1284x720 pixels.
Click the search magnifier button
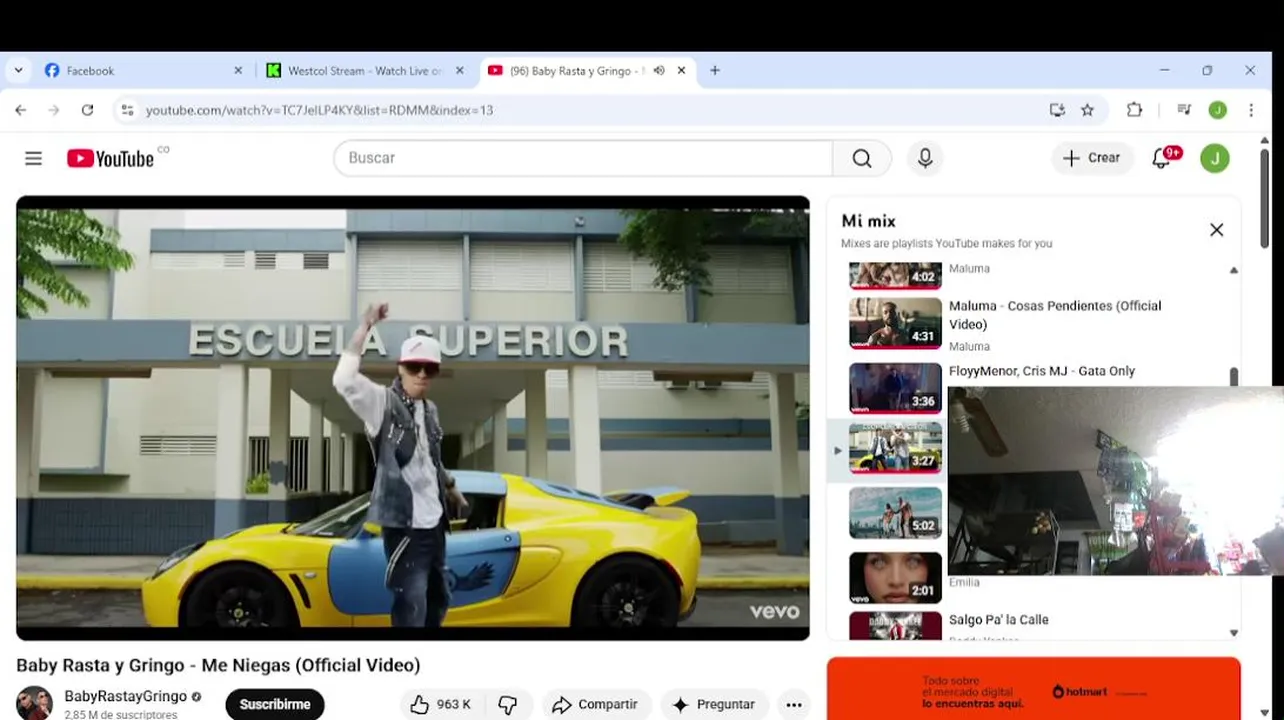coord(862,158)
